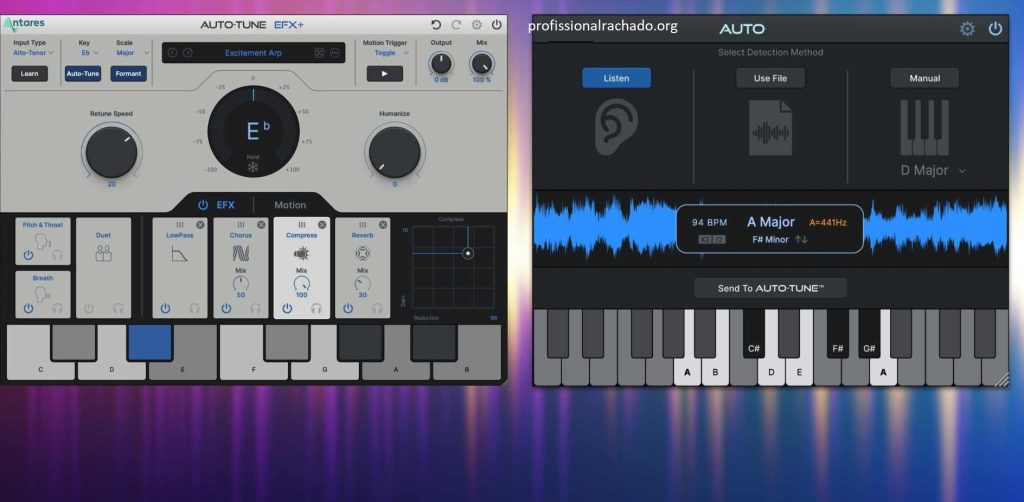Switch to the EFX tab
This screenshot has width=1024, height=502.
[225, 205]
